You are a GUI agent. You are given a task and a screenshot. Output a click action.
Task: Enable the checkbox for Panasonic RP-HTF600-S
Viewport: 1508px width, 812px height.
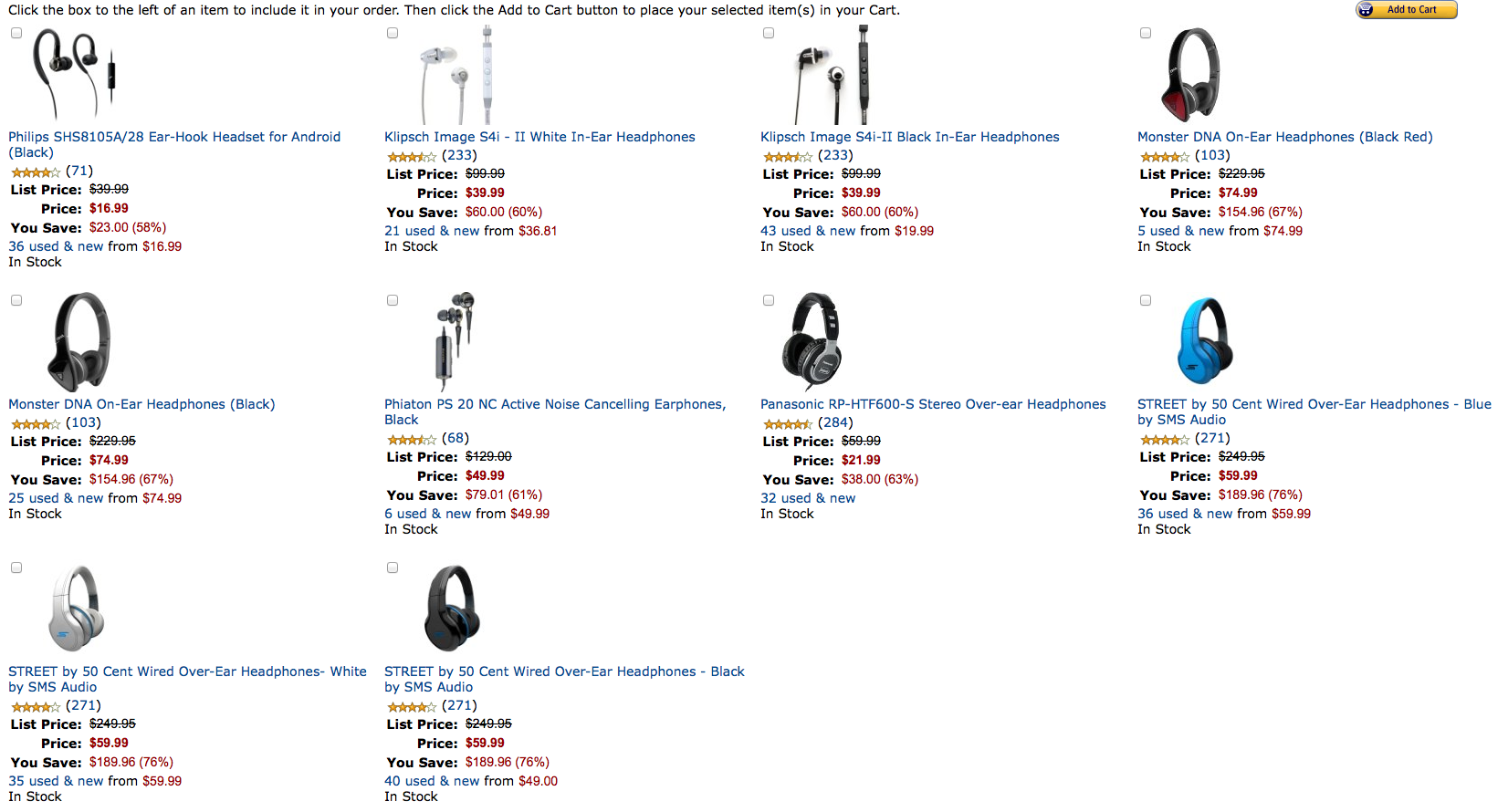coord(769,299)
